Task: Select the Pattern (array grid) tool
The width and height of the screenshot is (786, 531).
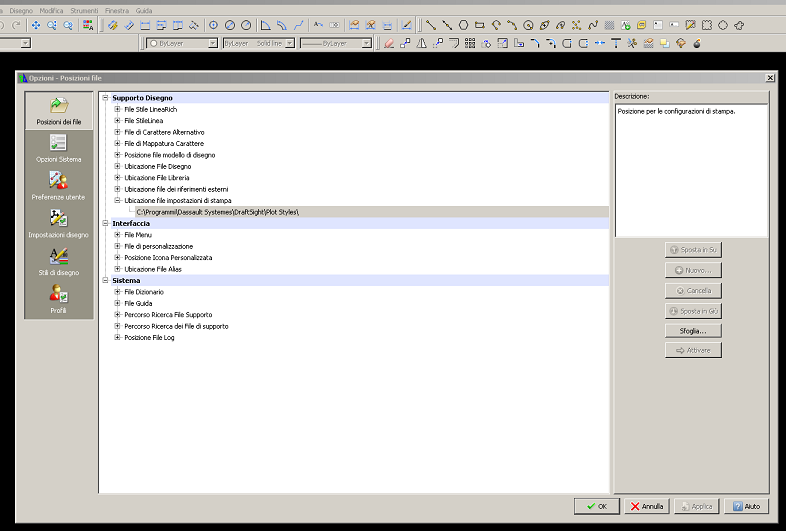Action: coord(470,44)
